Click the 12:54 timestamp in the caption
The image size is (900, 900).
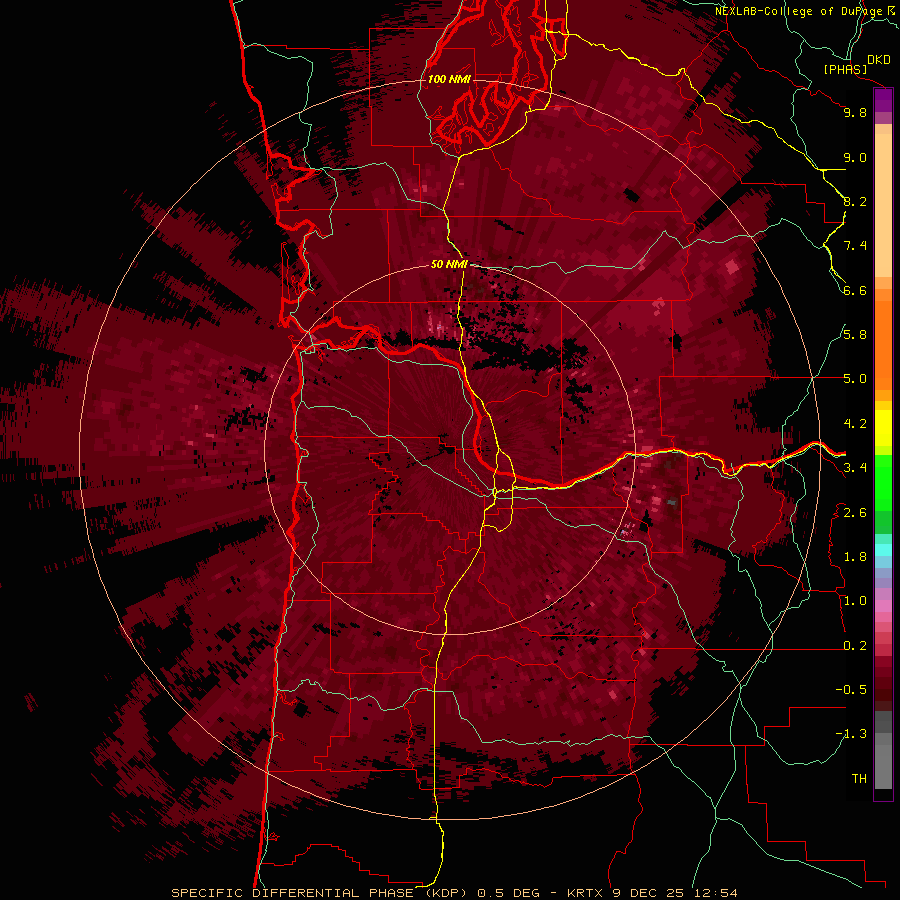[x=715, y=893]
